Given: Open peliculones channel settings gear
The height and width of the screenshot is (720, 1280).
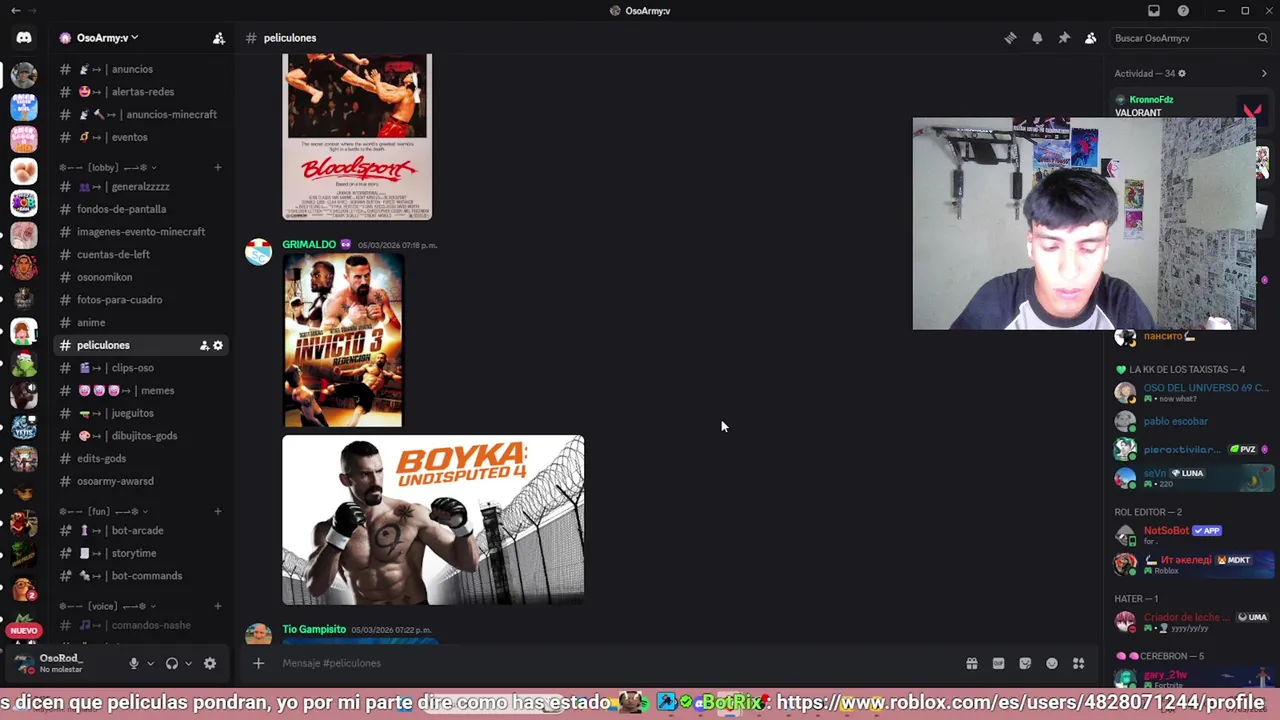Looking at the screenshot, I should point(218,345).
